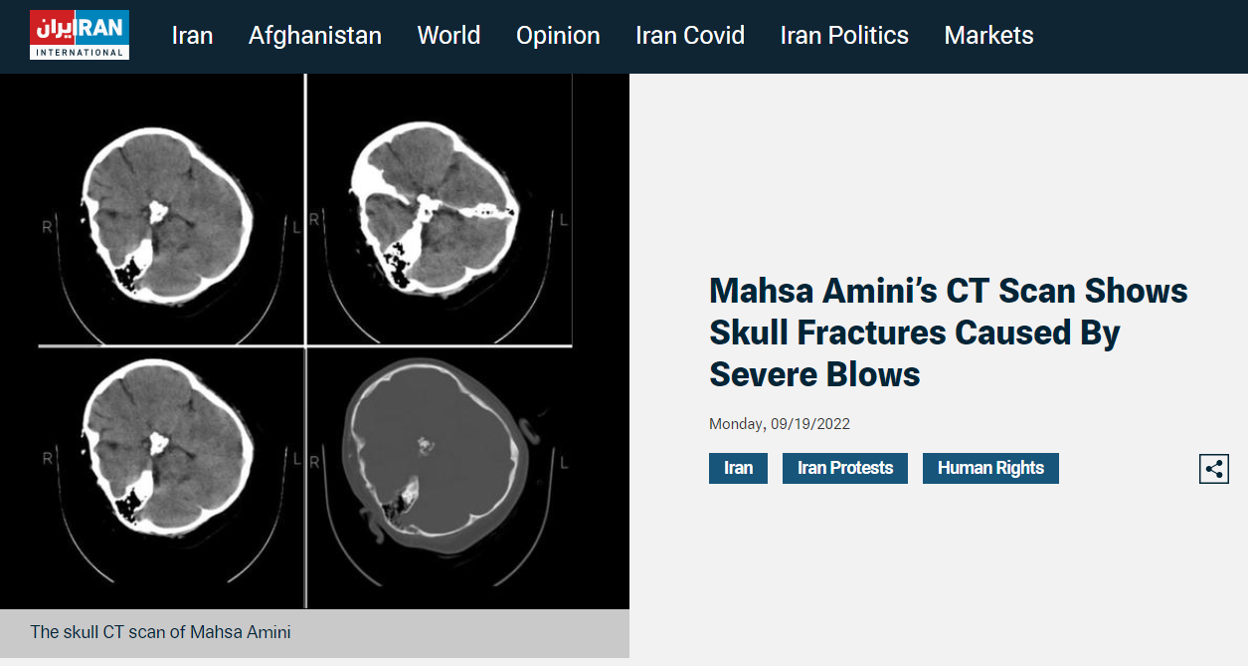Image resolution: width=1248 pixels, height=666 pixels.
Task: Click the center crosshair dividing the CT scans
Action: coord(305,346)
